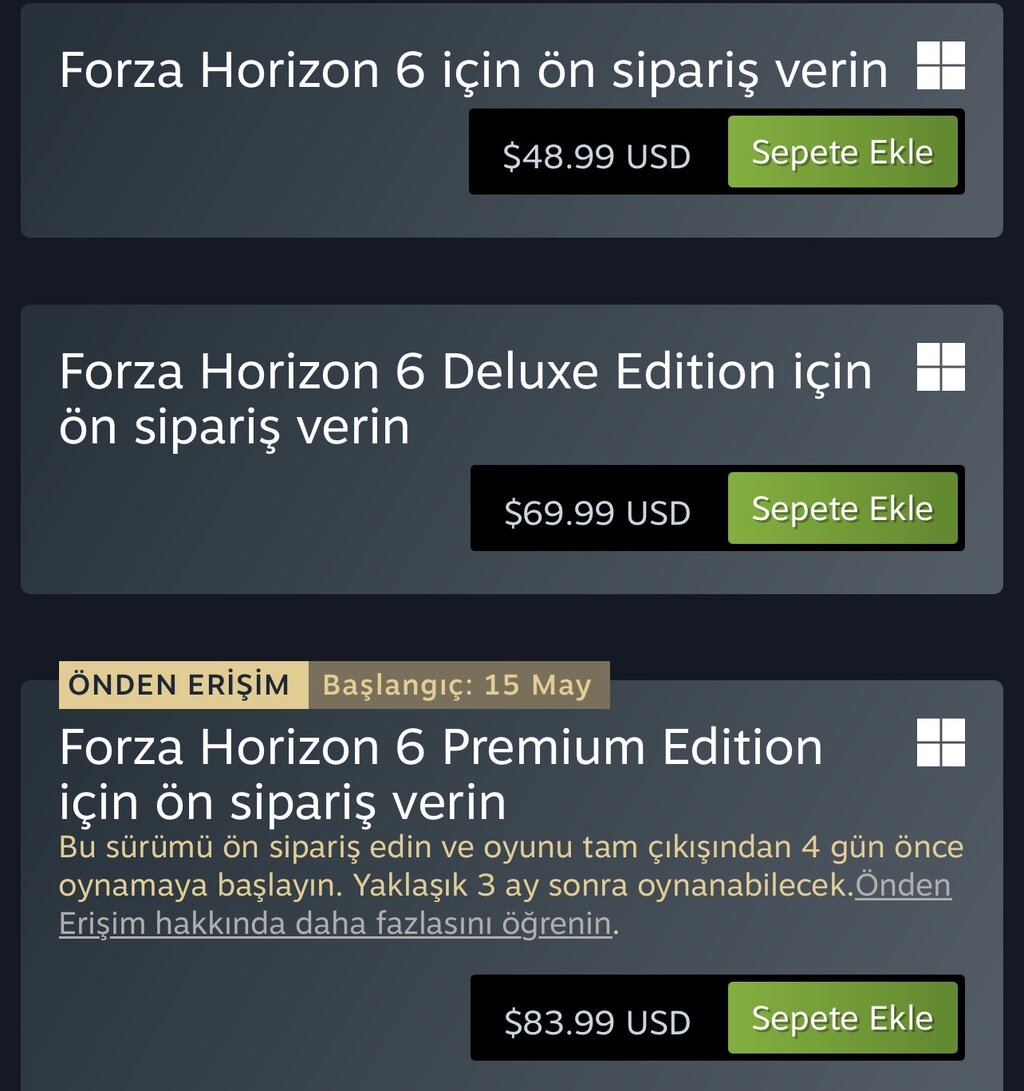This screenshot has width=1024, height=1091.
Task: Add the $83.99 Premium Edition to cart
Action: (x=842, y=1018)
